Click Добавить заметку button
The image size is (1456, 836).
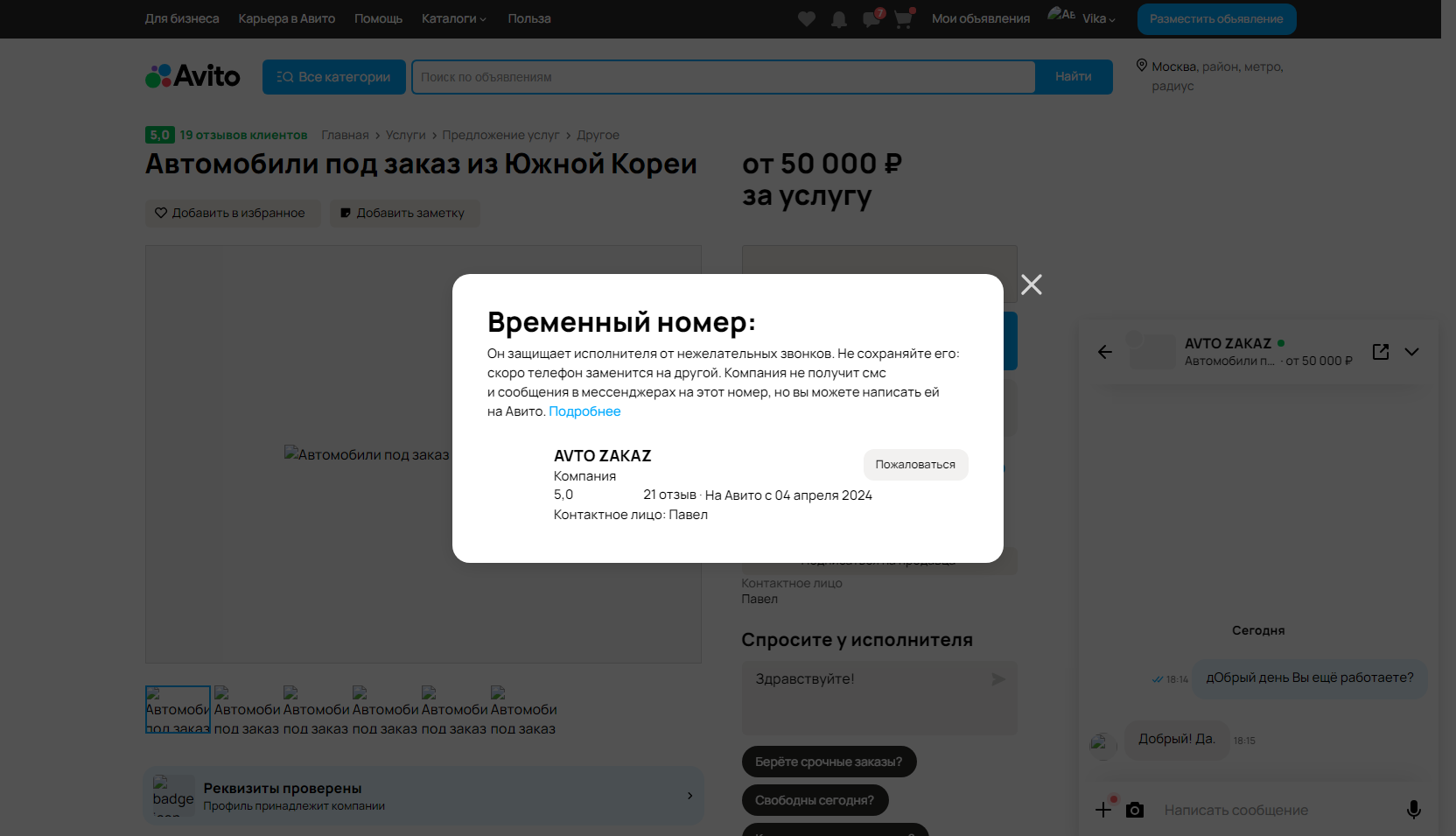pyautogui.click(x=404, y=213)
